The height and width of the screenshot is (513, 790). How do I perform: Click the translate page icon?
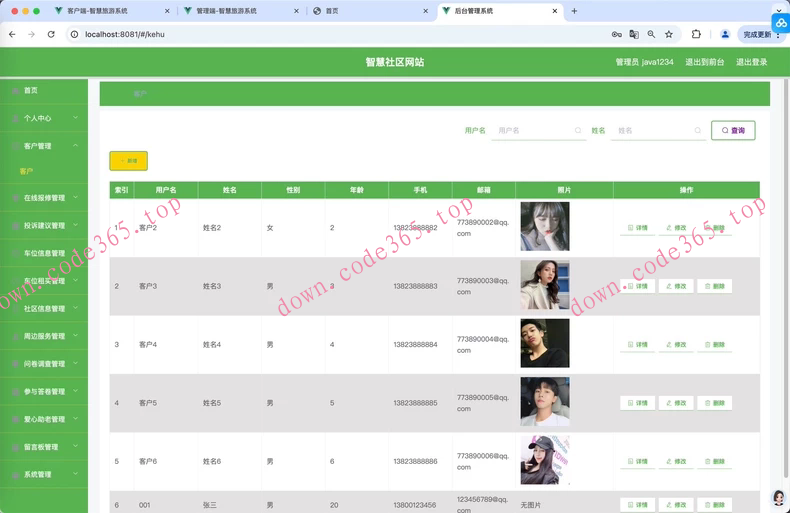(x=634, y=34)
